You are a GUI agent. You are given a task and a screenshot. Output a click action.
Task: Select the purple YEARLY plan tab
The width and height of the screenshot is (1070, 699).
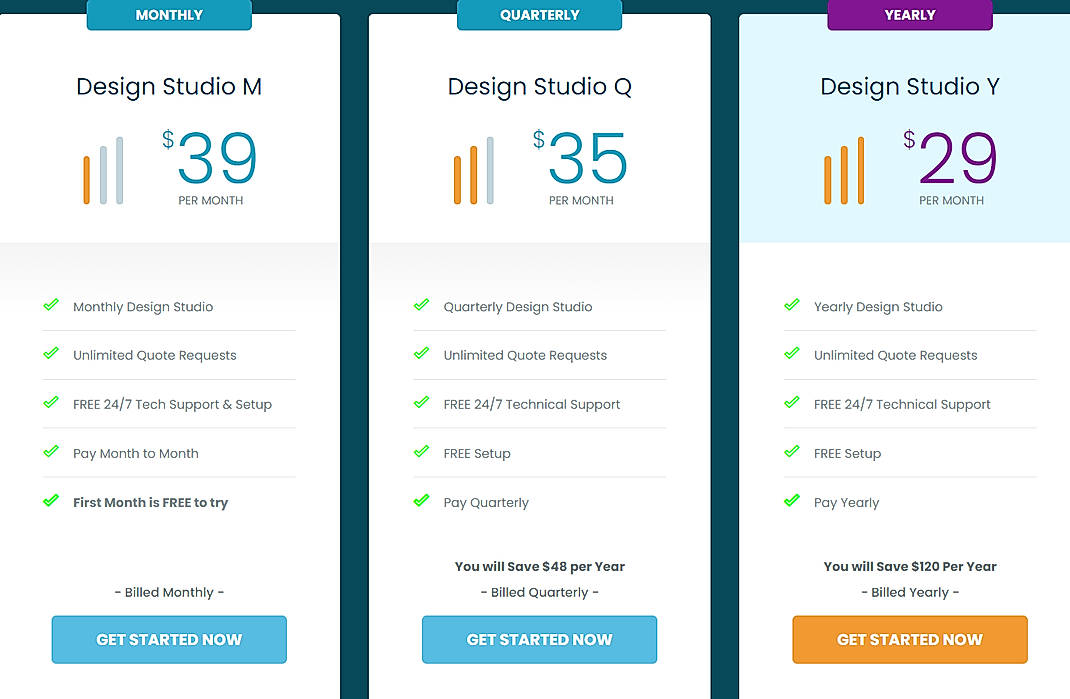pyautogui.click(x=909, y=14)
